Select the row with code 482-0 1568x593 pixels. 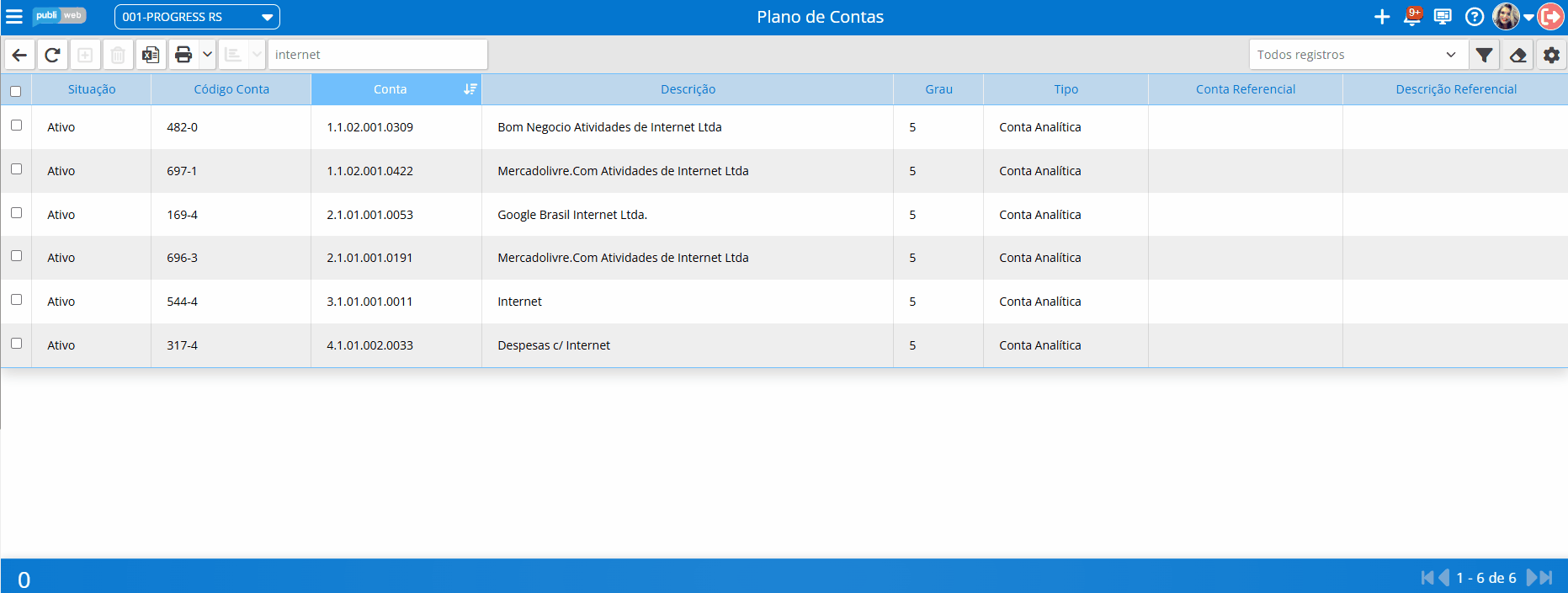pos(16,125)
